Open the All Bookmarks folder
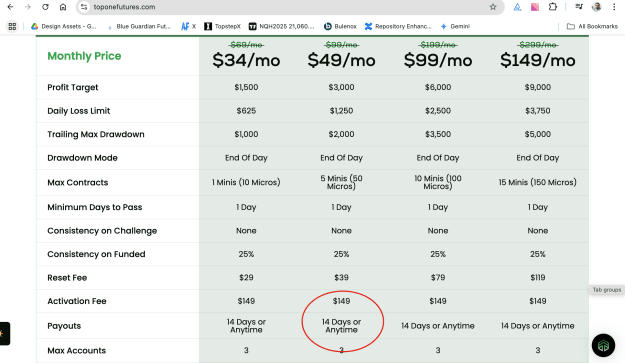Viewport: 625px width, 363px height. 592,26
